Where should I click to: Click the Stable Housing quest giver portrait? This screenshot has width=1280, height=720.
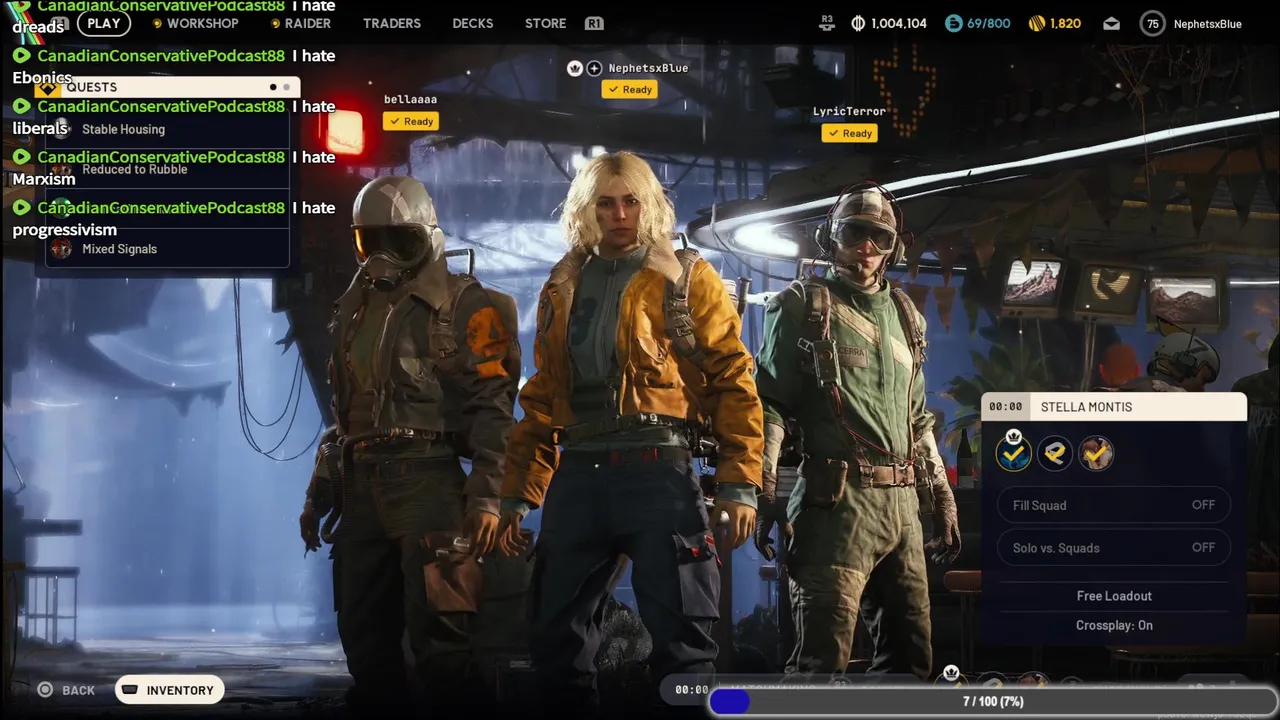point(62,129)
